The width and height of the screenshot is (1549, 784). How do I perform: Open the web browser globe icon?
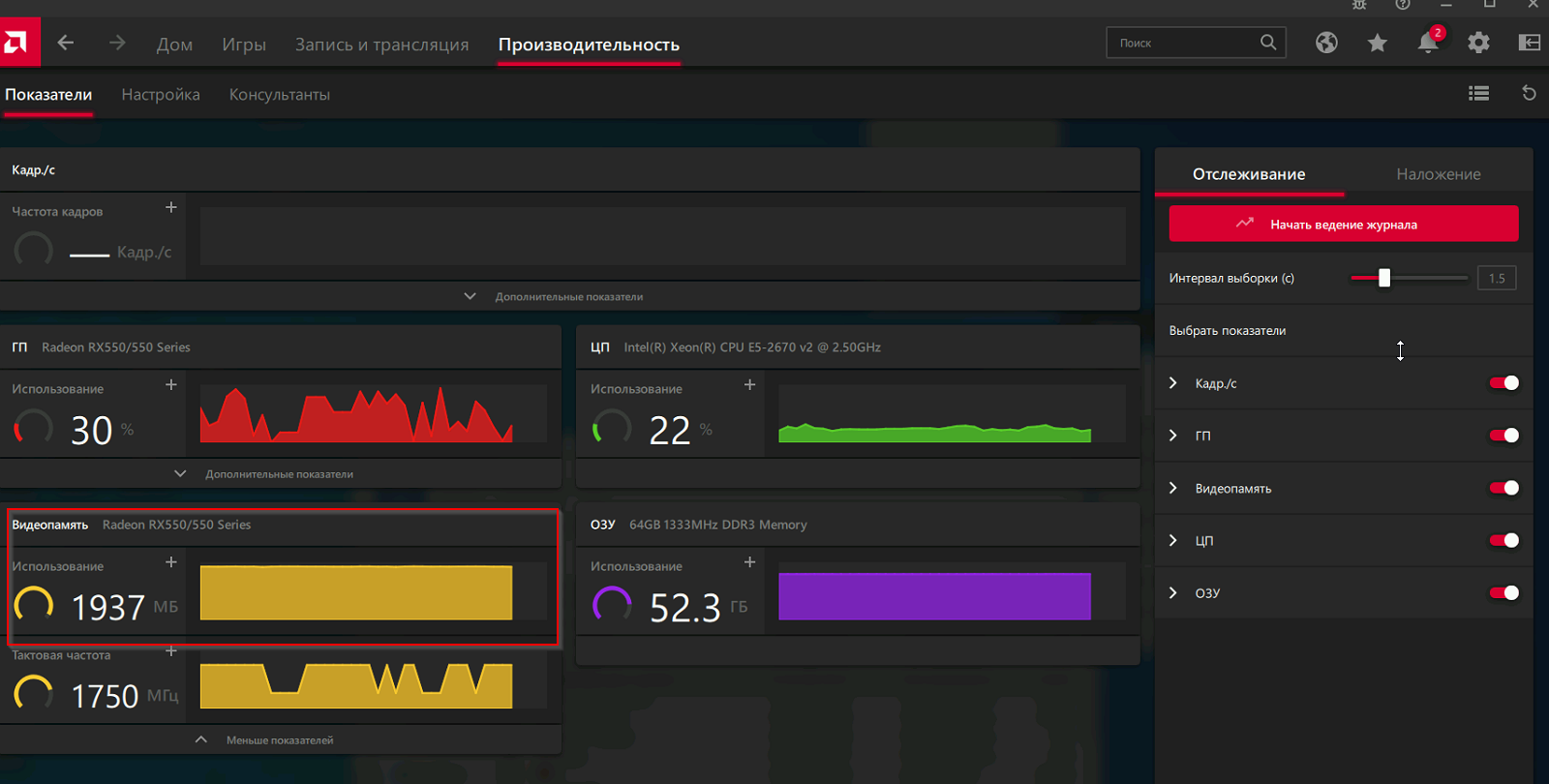(1326, 43)
